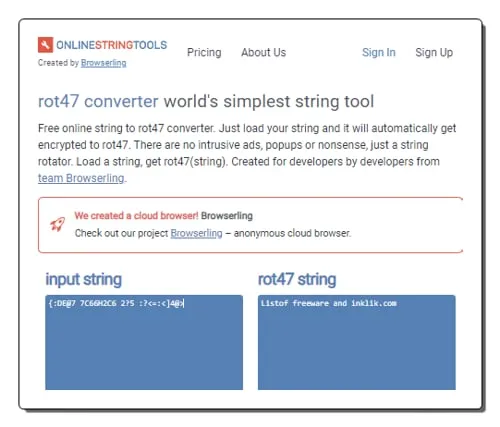500x427 pixels.
Task: Click inside the input string text area
Action: point(144,342)
